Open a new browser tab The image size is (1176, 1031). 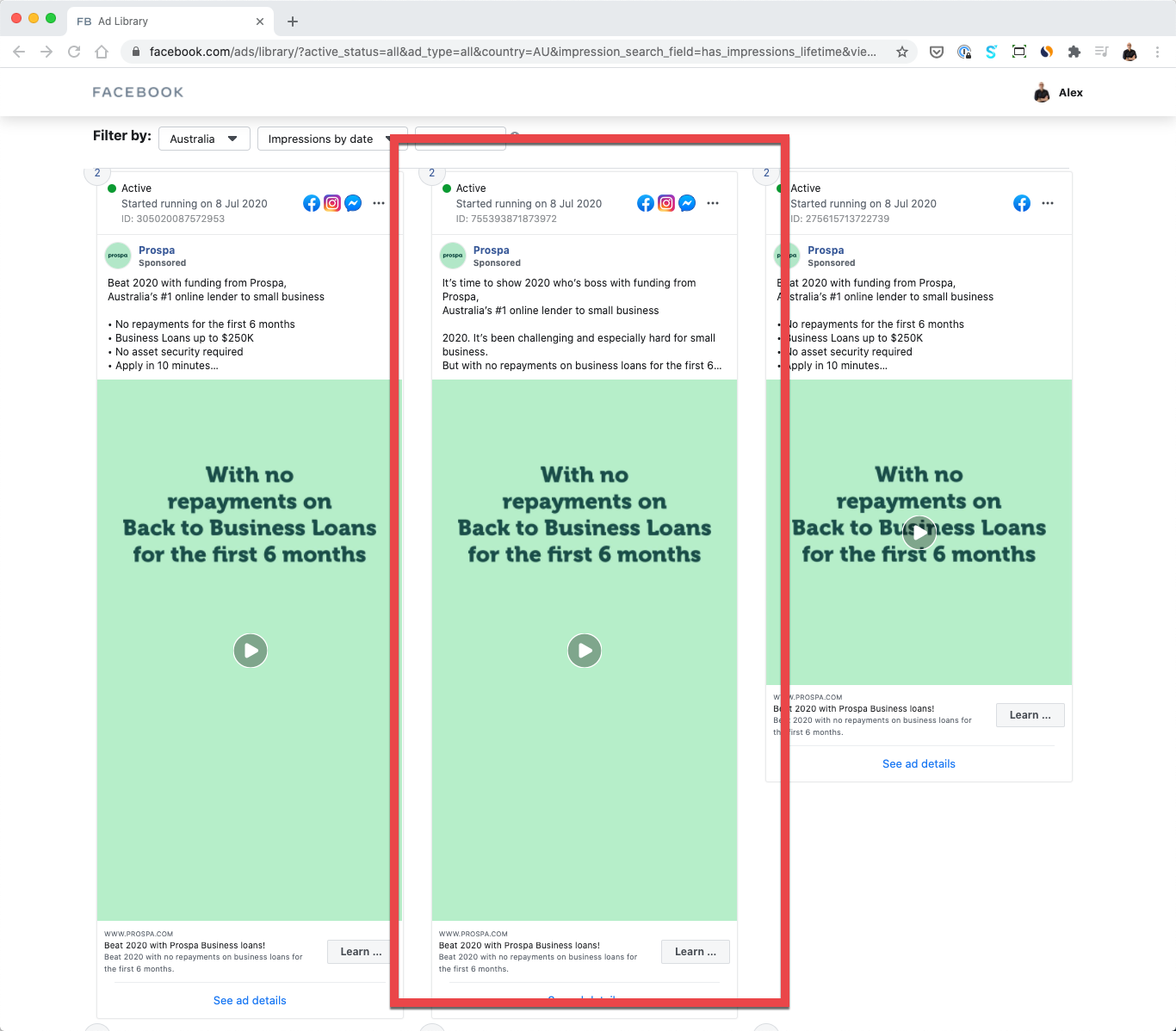[293, 22]
